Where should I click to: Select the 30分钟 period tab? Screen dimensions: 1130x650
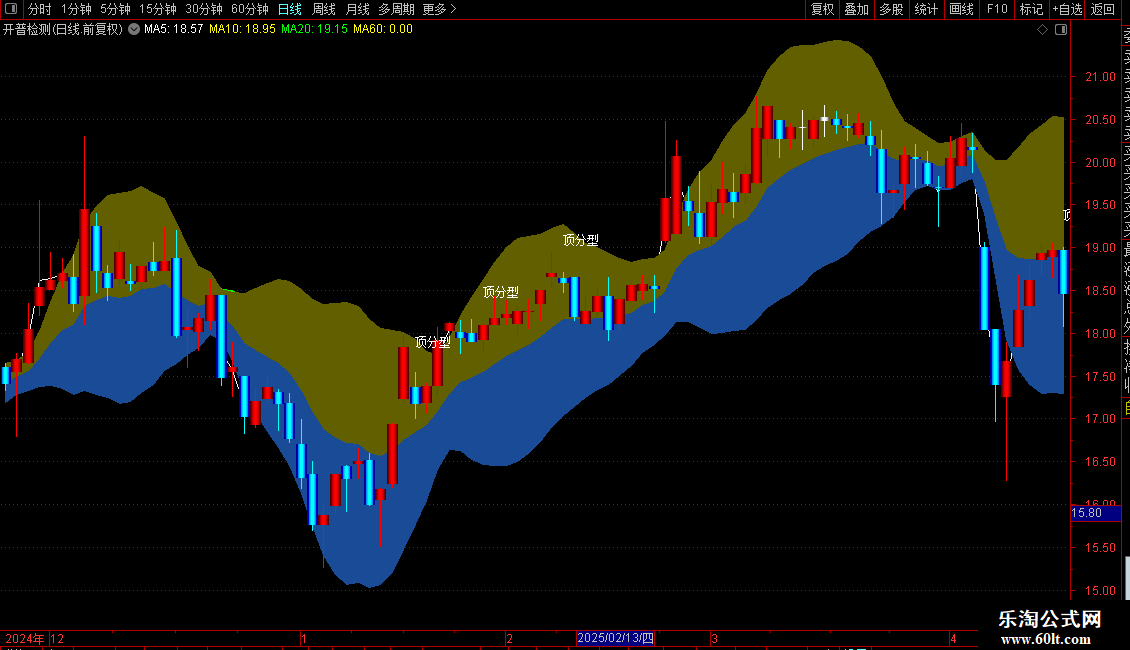coord(204,9)
